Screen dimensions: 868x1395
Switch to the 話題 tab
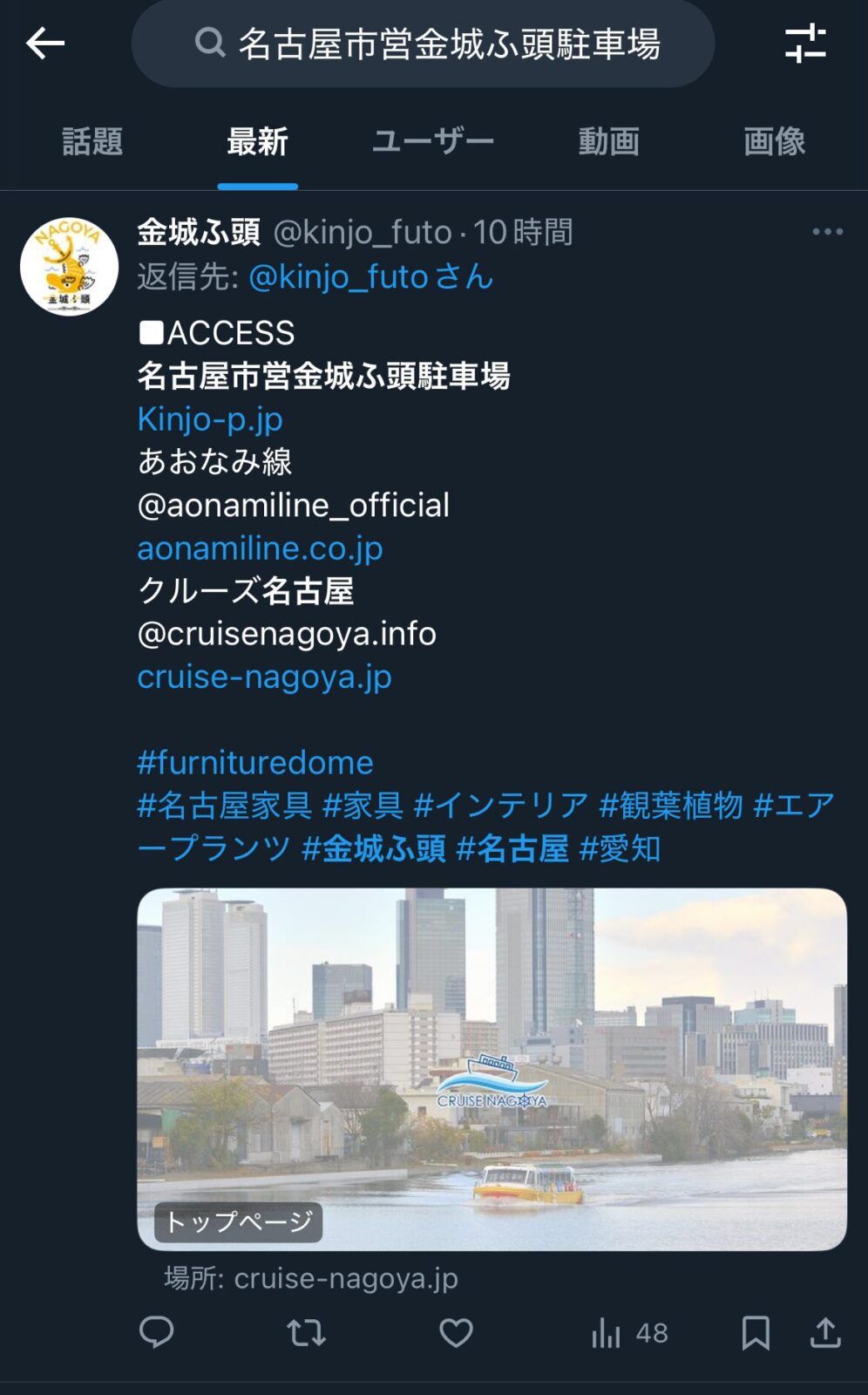(x=92, y=141)
